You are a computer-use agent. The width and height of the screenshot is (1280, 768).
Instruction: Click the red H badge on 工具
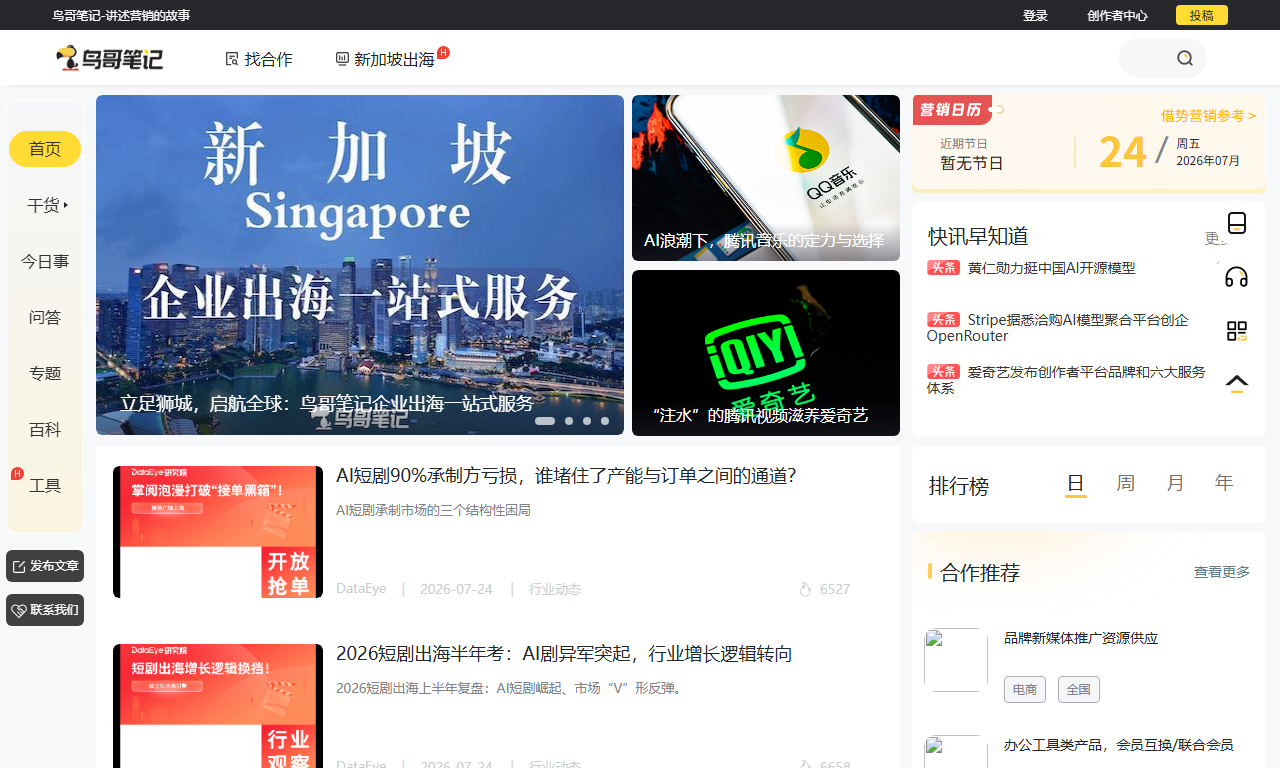(17, 473)
